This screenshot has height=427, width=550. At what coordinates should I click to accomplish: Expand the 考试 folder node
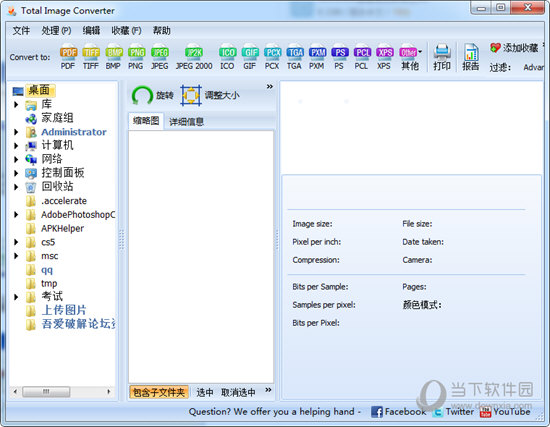(16, 297)
